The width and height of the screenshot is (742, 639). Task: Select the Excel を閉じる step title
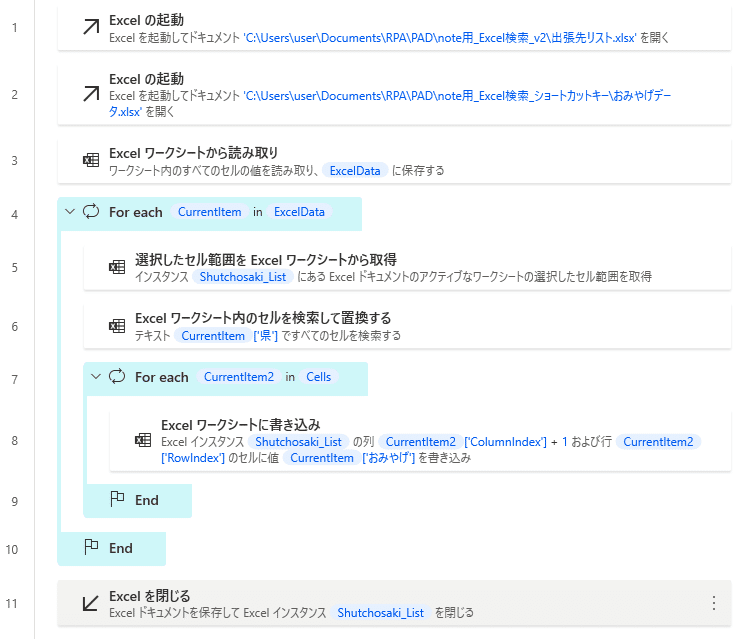pyautogui.click(x=150, y=595)
